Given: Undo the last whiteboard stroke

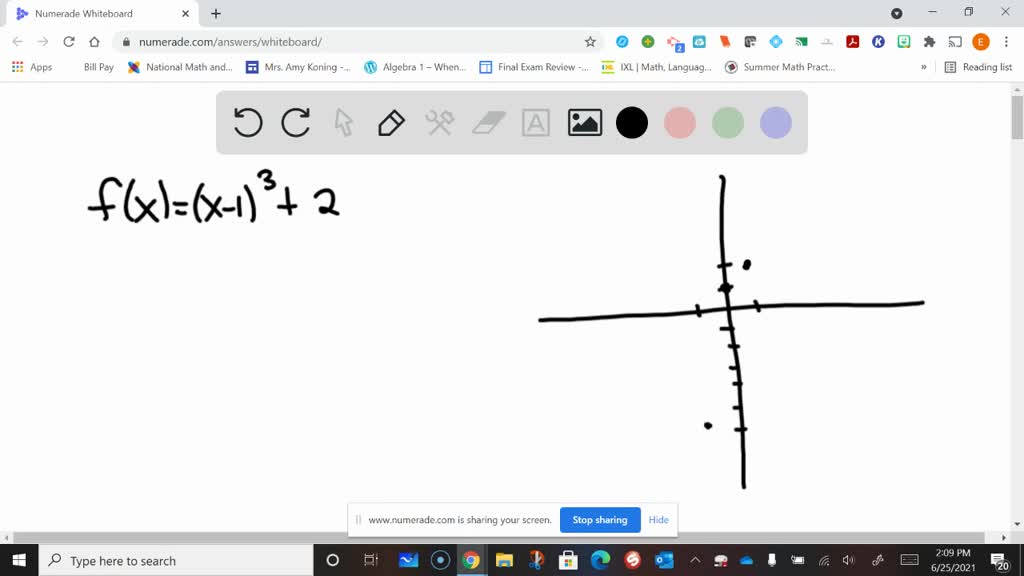Looking at the screenshot, I should point(248,122).
